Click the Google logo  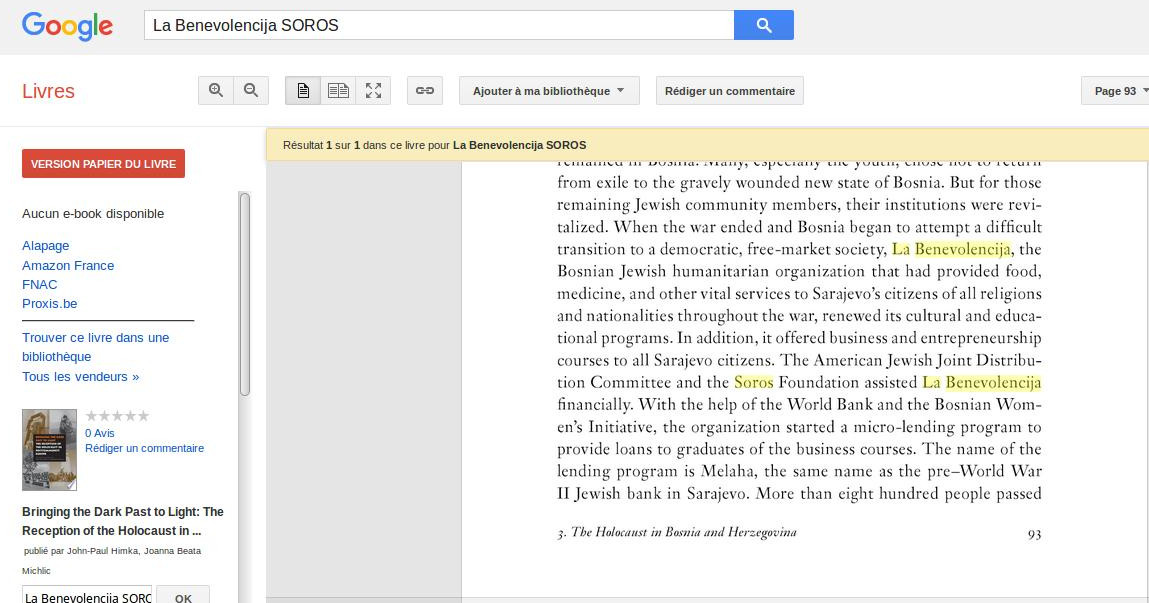point(67,27)
